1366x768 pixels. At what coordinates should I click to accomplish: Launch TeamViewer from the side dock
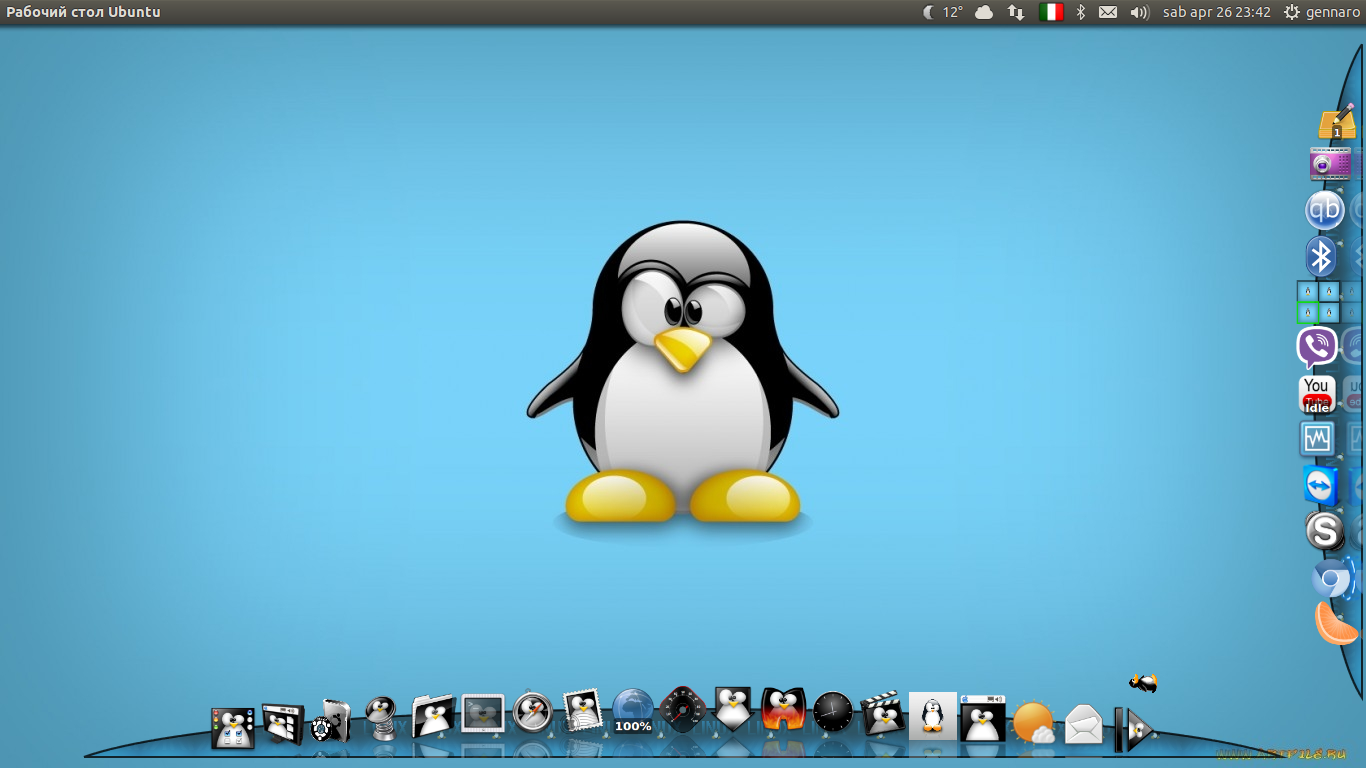[1320, 486]
